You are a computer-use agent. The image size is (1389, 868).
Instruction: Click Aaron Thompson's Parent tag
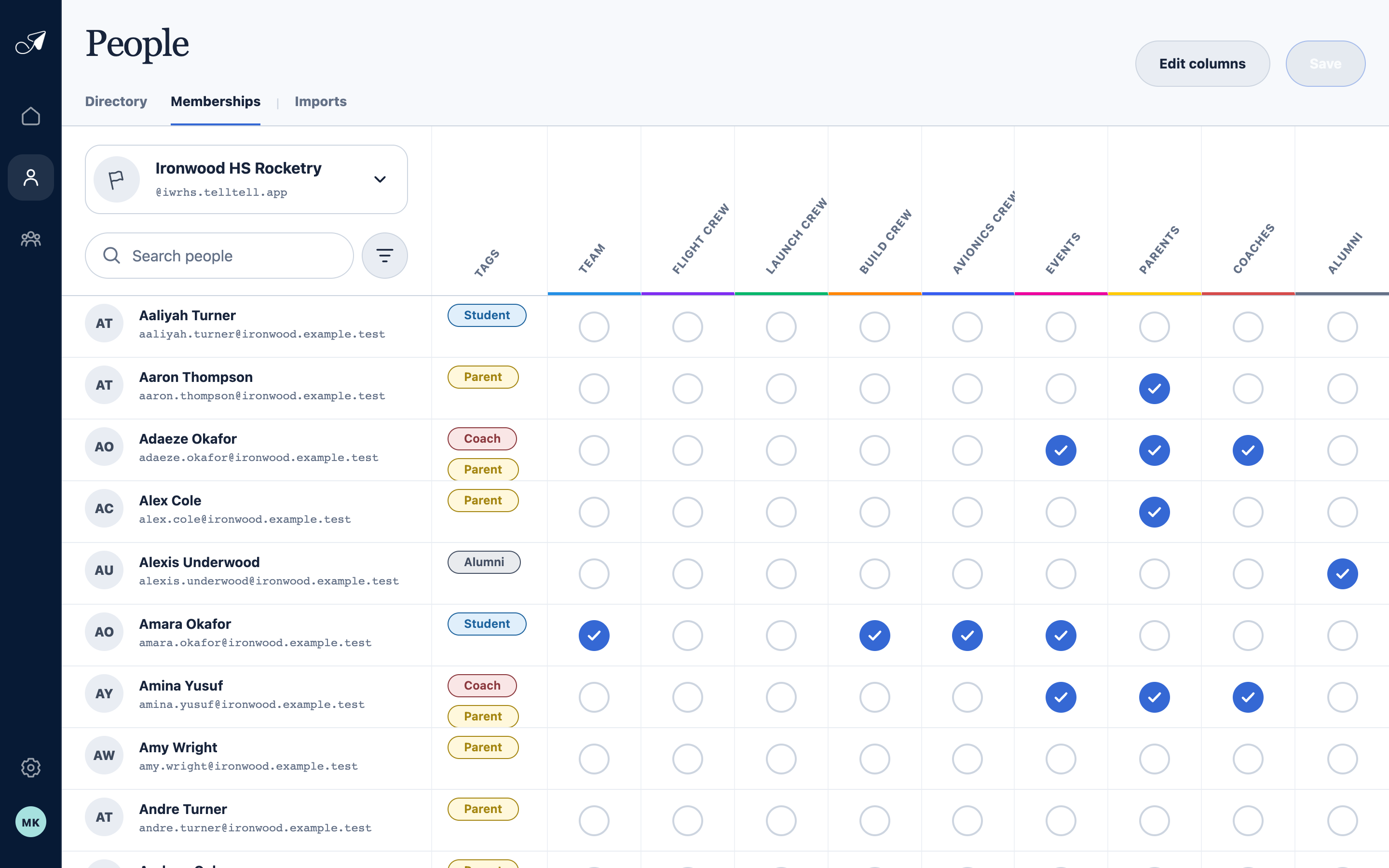[483, 377]
